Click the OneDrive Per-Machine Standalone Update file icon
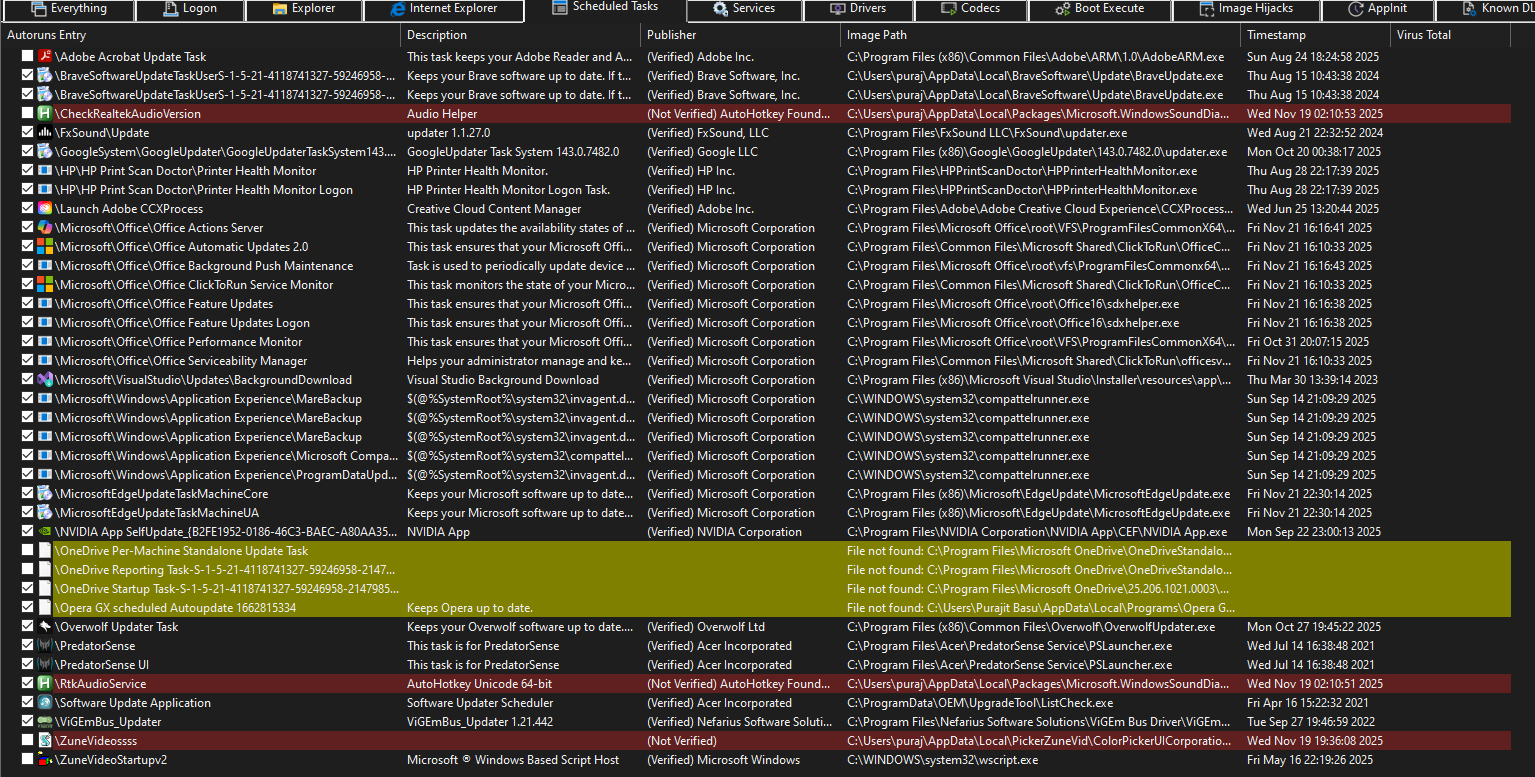Screen dimensions: 1535x777 (x=45, y=551)
